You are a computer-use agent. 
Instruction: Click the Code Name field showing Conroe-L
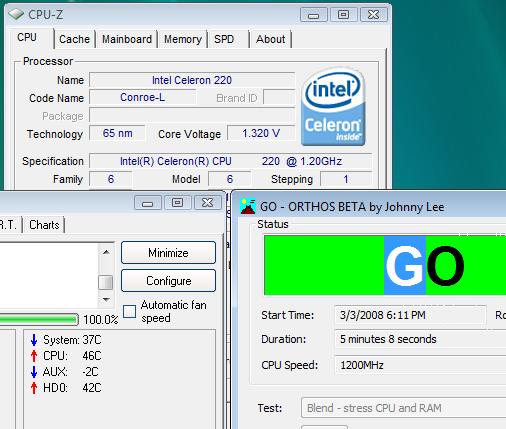click(x=142, y=97)
